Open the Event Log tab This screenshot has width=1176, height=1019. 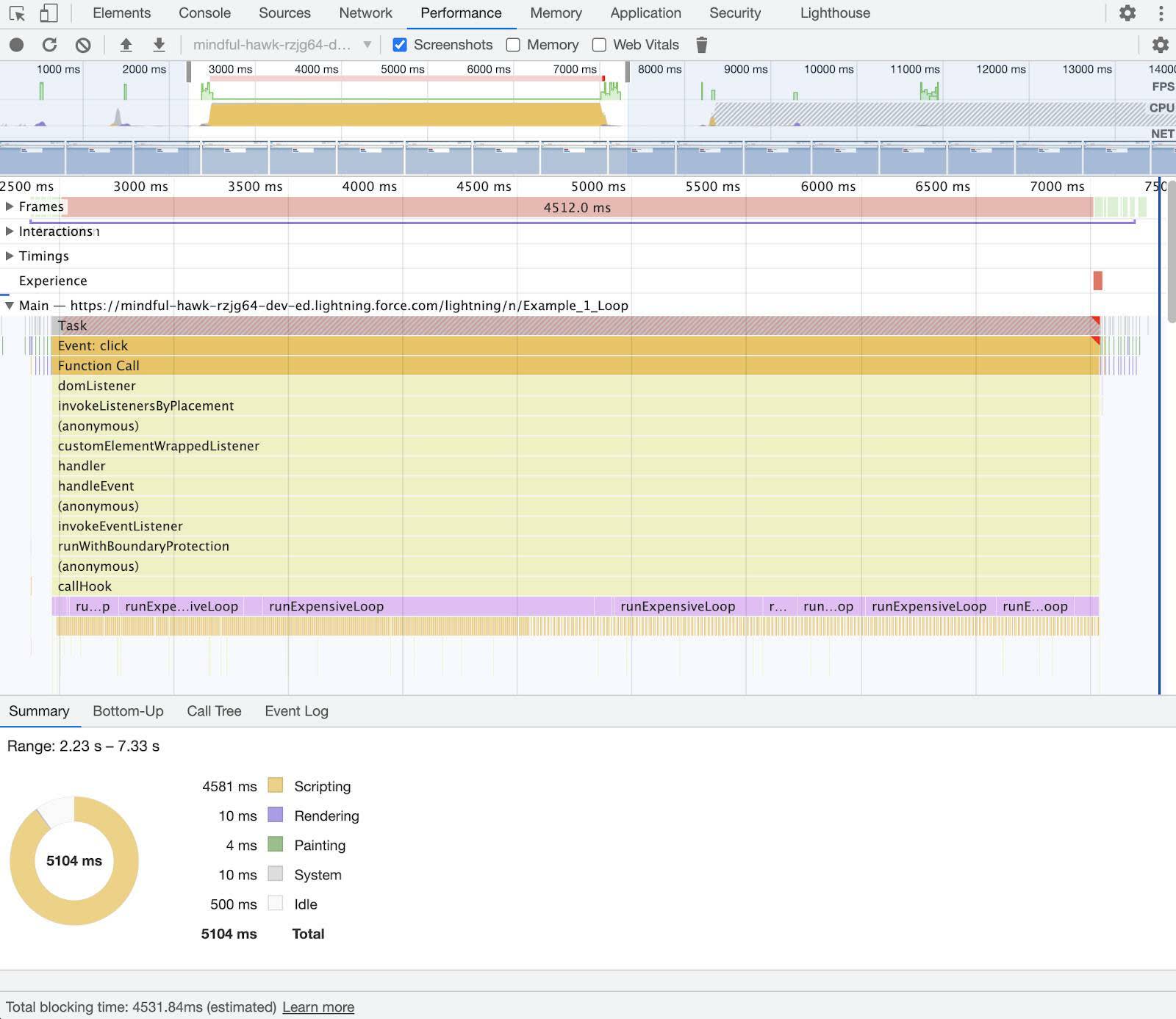click(296, 711)
